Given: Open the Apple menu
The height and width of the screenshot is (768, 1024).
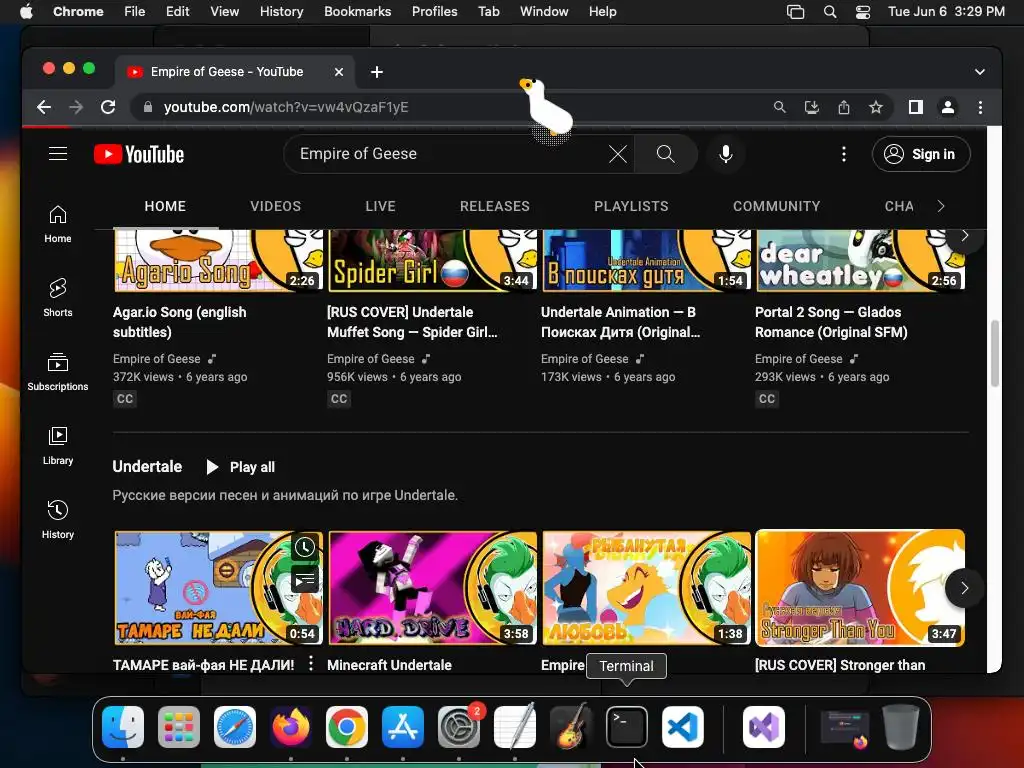Looking at the screenshot, I should point(25,12).
